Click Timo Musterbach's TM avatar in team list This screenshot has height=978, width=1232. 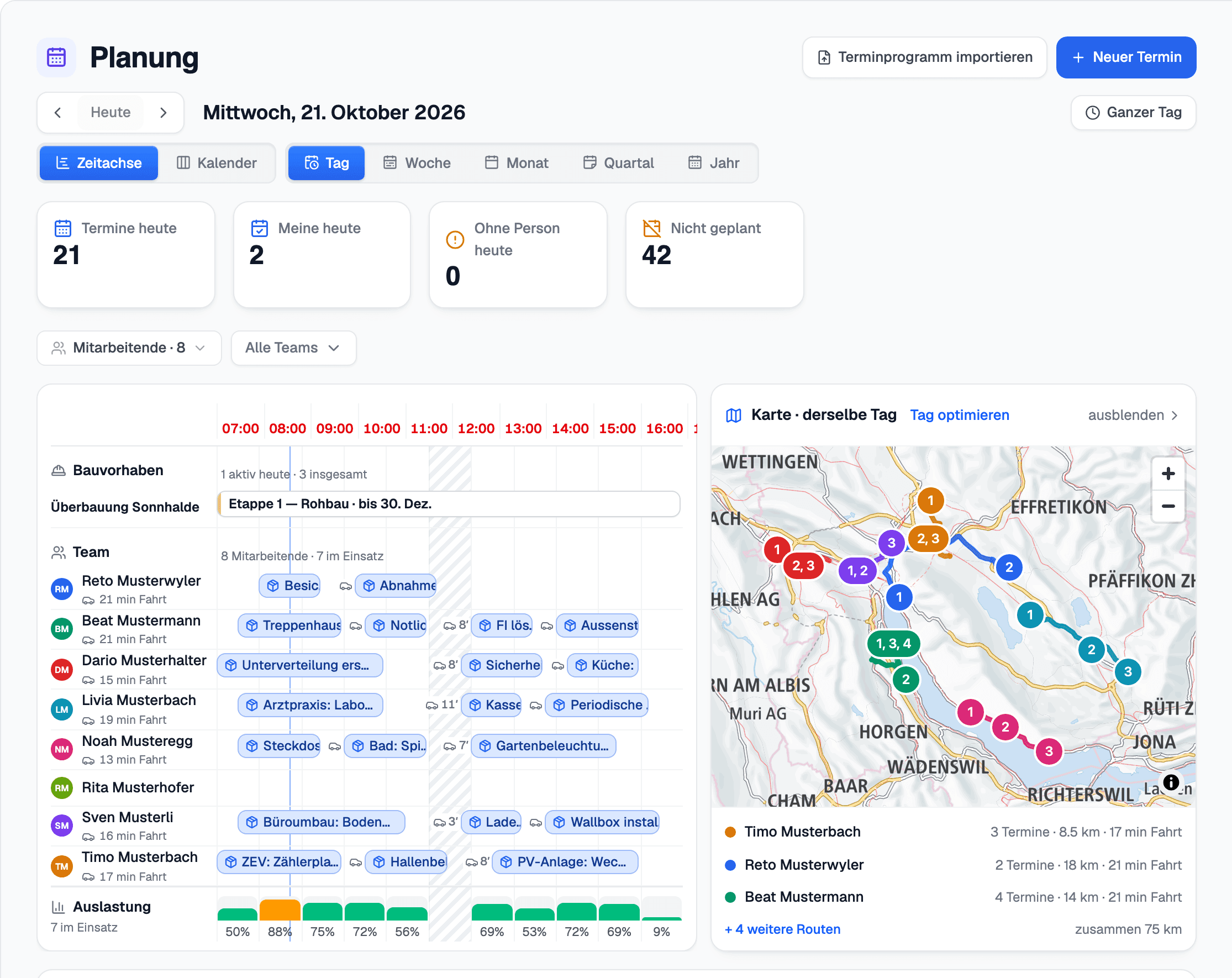(x=62, y=866)
